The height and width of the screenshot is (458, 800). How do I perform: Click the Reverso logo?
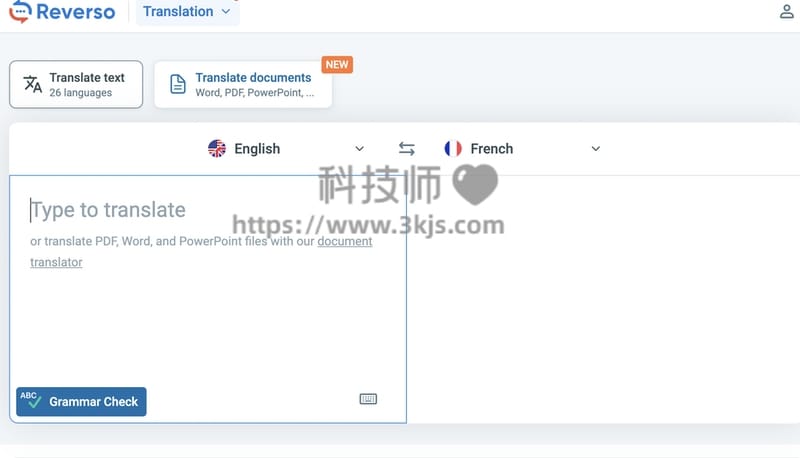click(62, 11)
